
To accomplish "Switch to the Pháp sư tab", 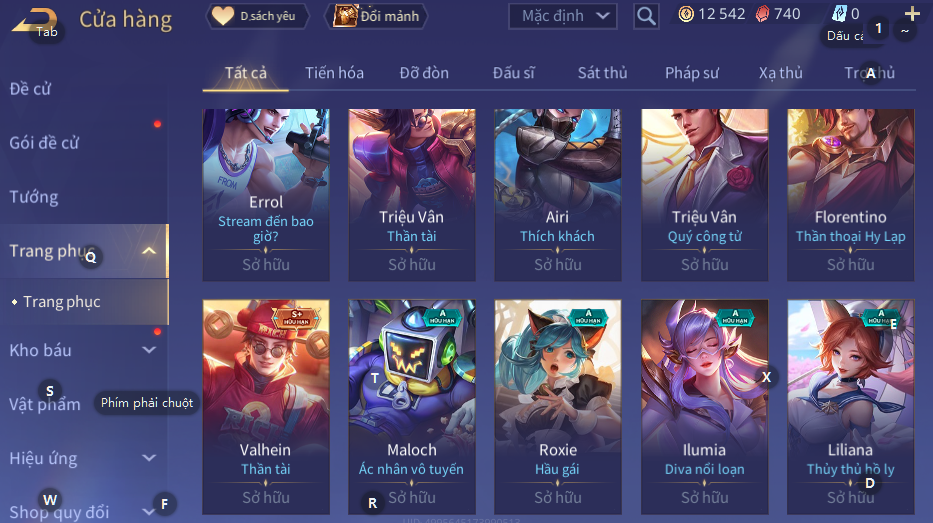I will click(692, 73).
